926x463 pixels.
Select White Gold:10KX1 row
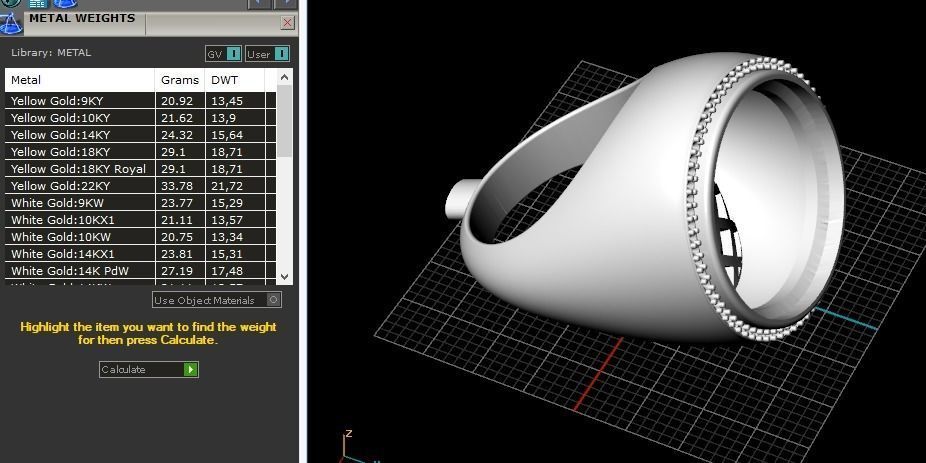pos(141,220)
